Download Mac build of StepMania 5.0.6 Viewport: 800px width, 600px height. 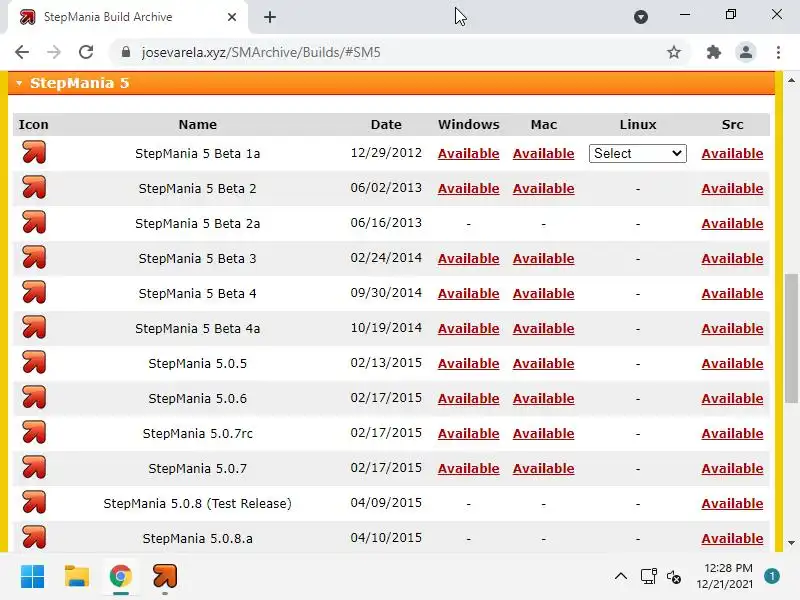click(543, 399)
